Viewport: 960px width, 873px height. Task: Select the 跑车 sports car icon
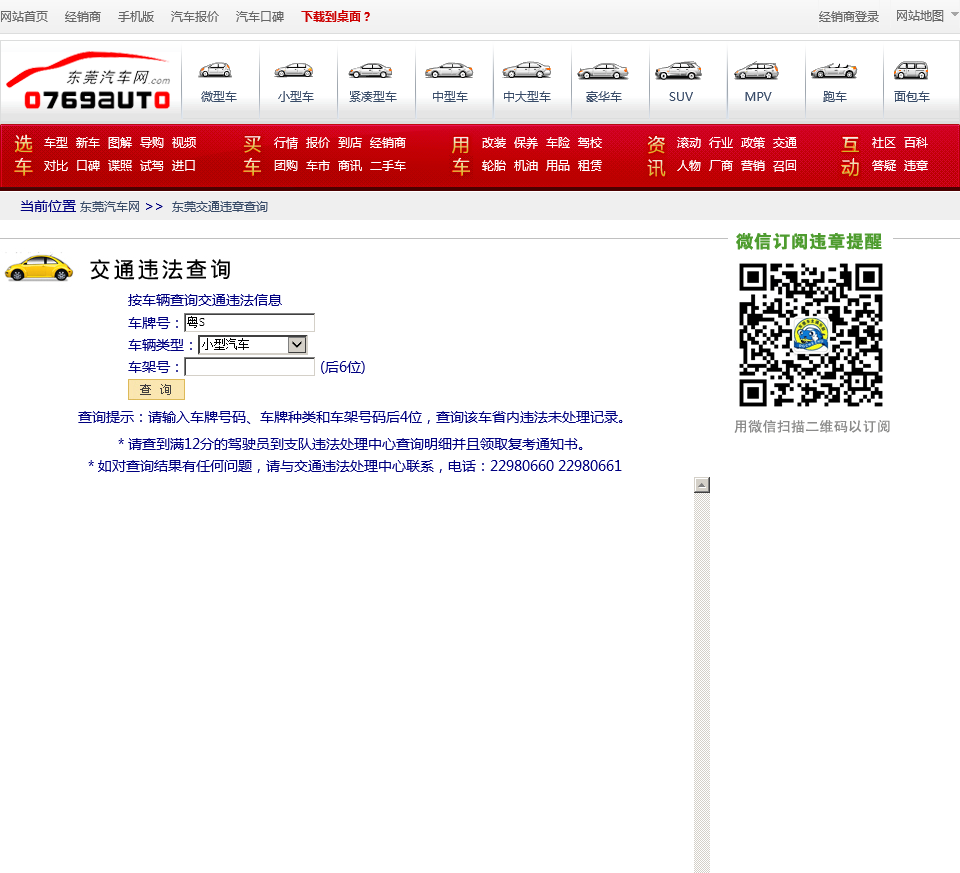tap(834, 70)
